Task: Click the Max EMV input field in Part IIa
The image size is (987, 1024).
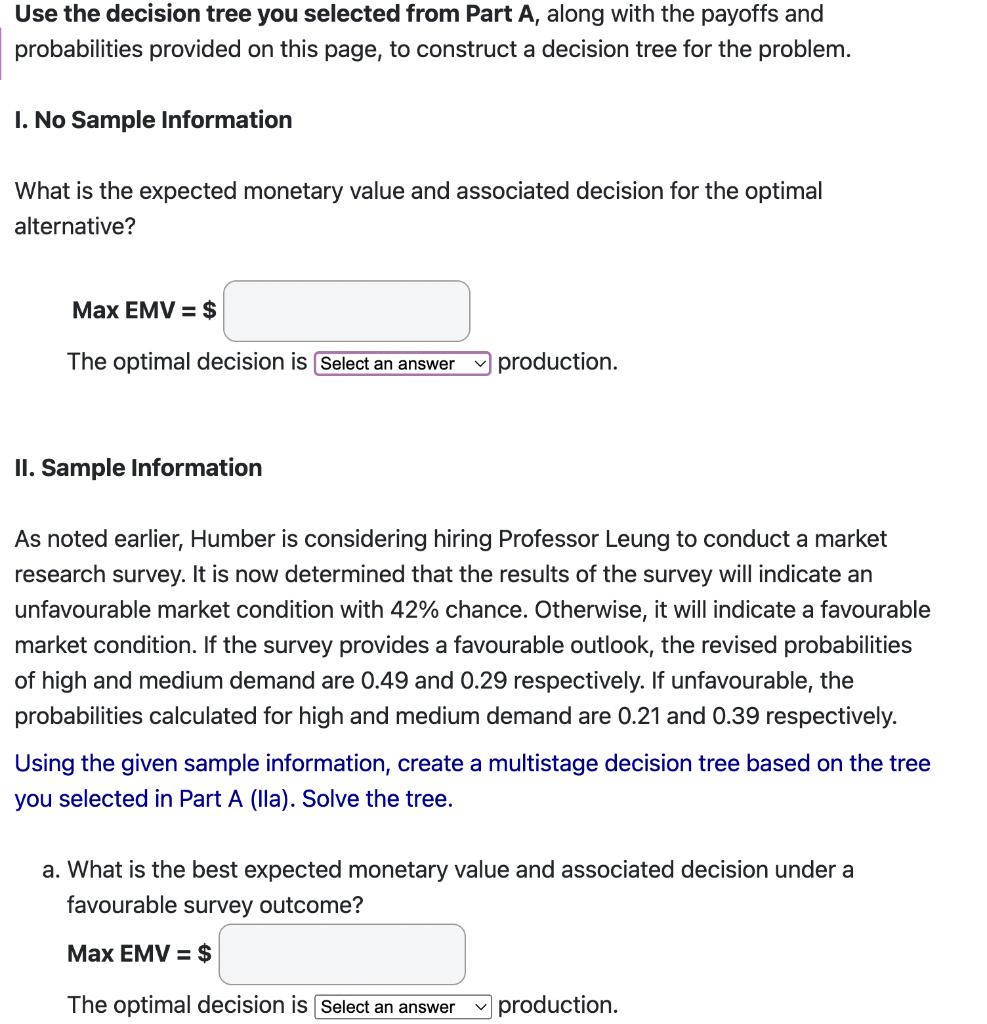Action: tap(341, 954)
